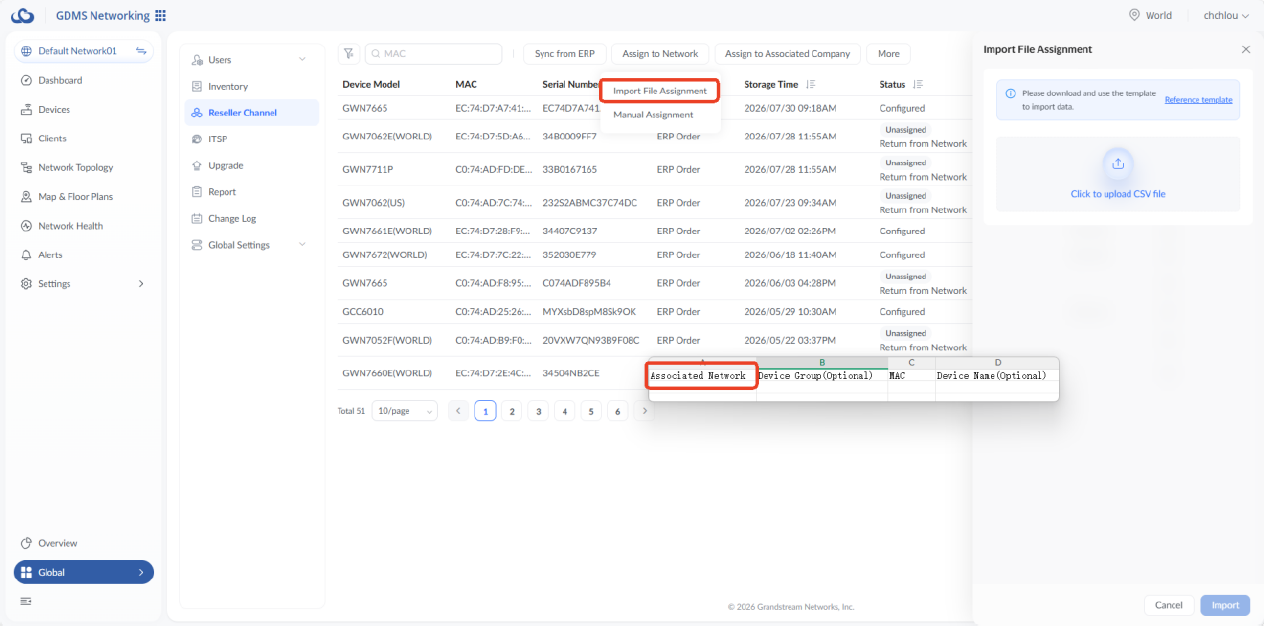Click Cancel in the import panel
Screen dimensions: 1264x626
pyautogui.click(x=1169, y=605)
